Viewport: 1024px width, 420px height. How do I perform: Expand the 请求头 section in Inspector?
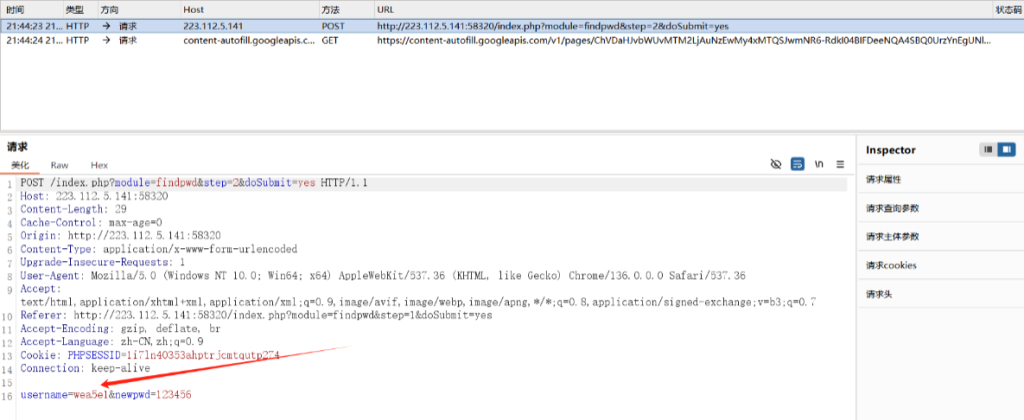click(x=880, y=294)
